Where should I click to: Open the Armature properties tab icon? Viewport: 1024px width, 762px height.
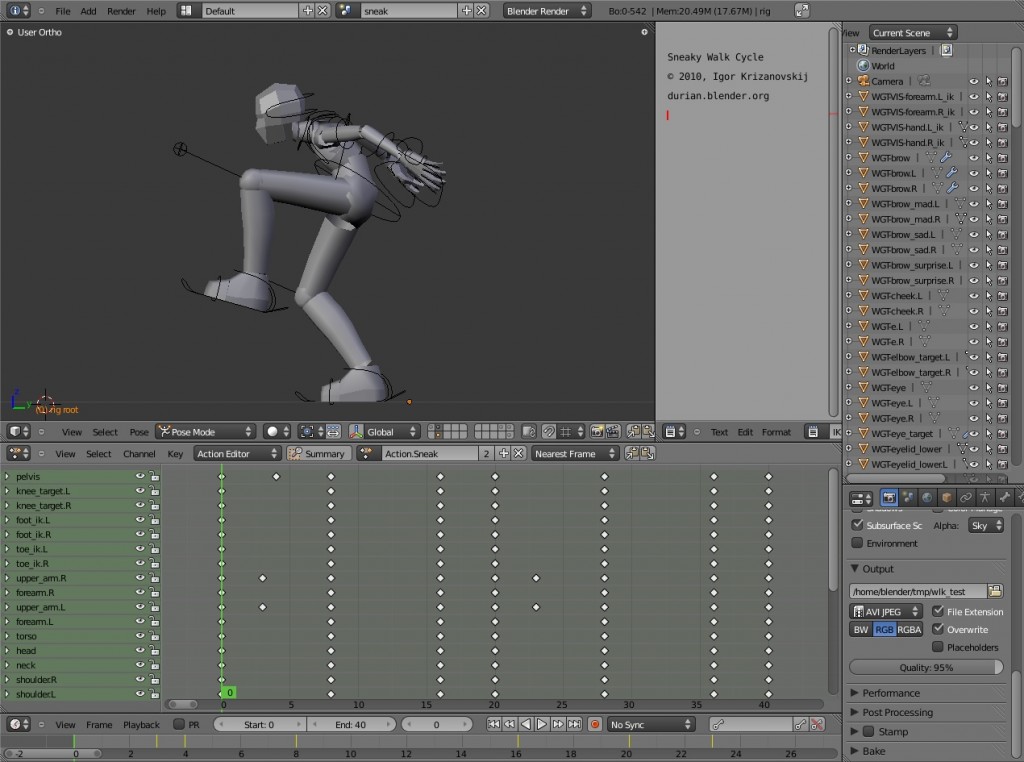coord(985,497)
